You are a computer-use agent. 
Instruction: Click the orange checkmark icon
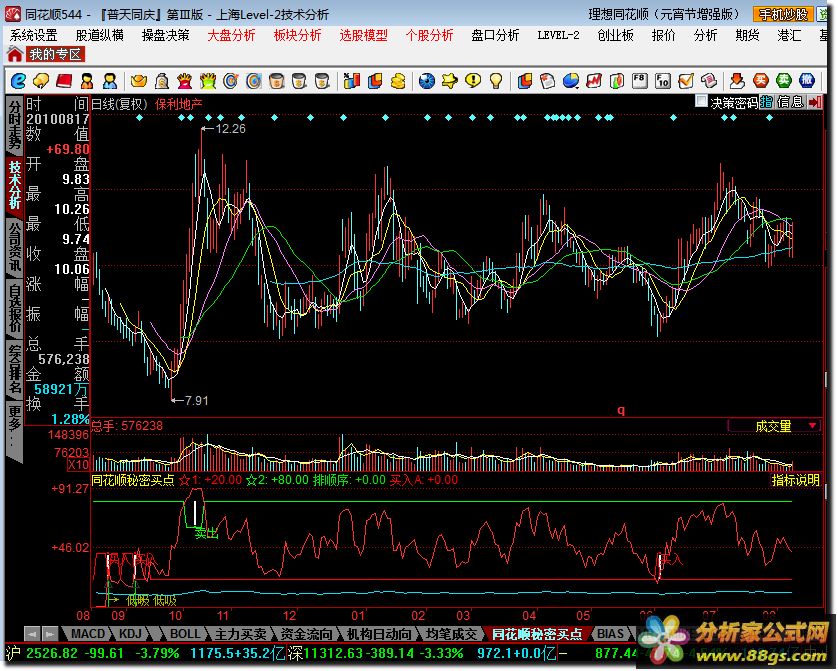click(686, 81)
